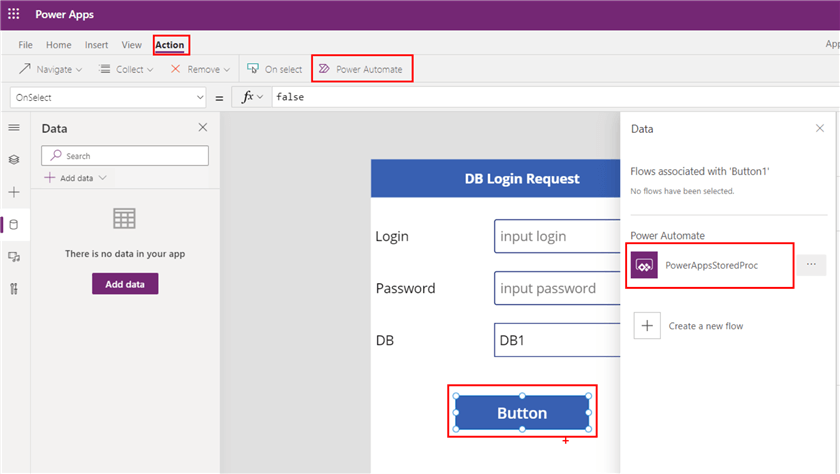The width and height of the screenshot is (840, 474).
Task: Open the Home tab
Action: click(58, 45)
